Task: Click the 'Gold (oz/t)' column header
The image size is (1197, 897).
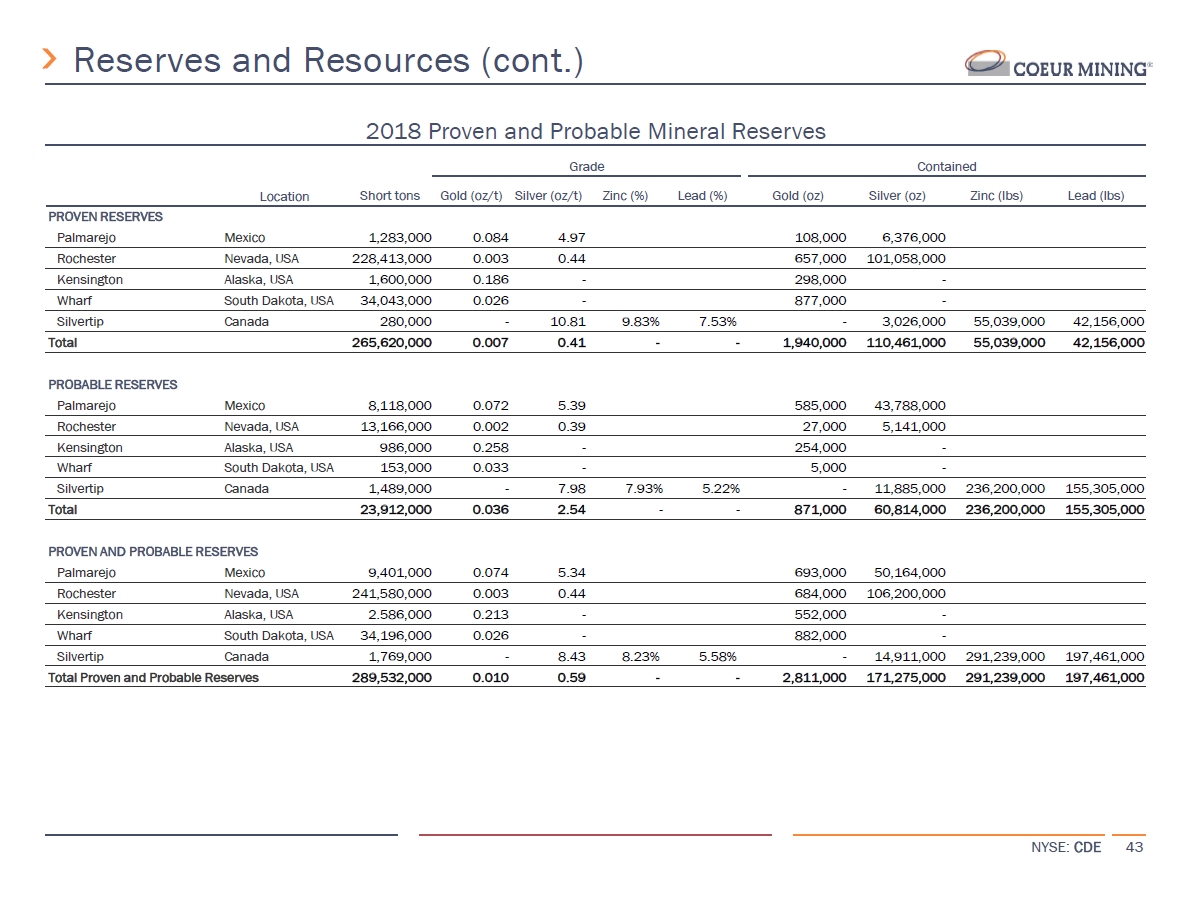Action: (x=471, y=195)
